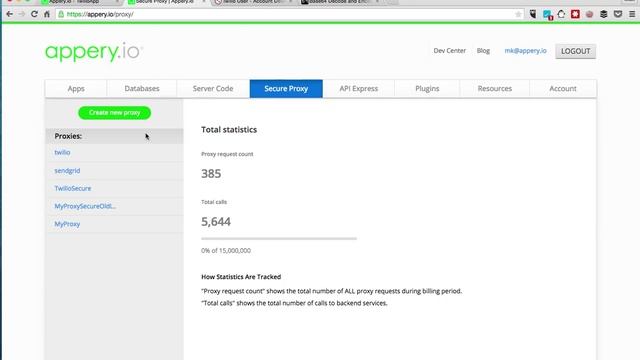
Task: Click the black shield extension icon
Action: 533,14
